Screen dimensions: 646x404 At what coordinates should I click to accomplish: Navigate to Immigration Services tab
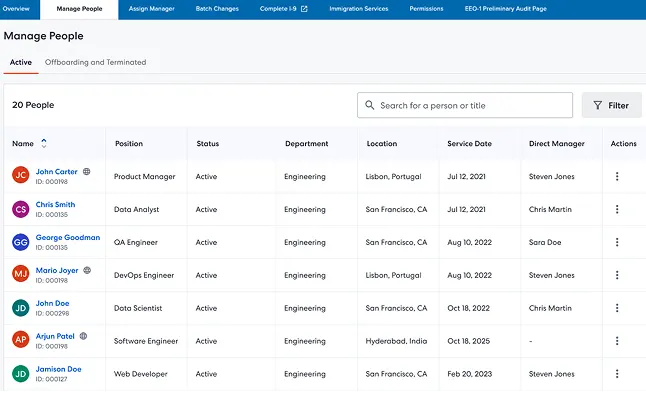tap(359, 9)
